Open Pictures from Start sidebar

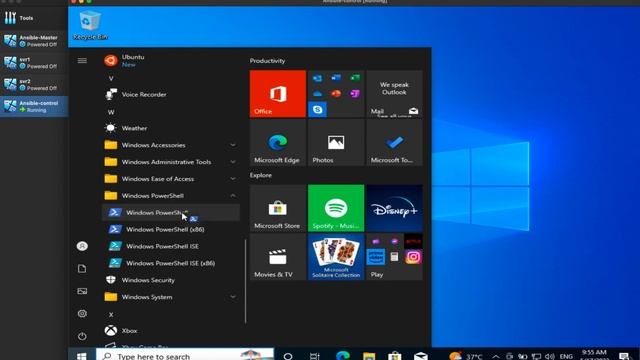point(82,291)
